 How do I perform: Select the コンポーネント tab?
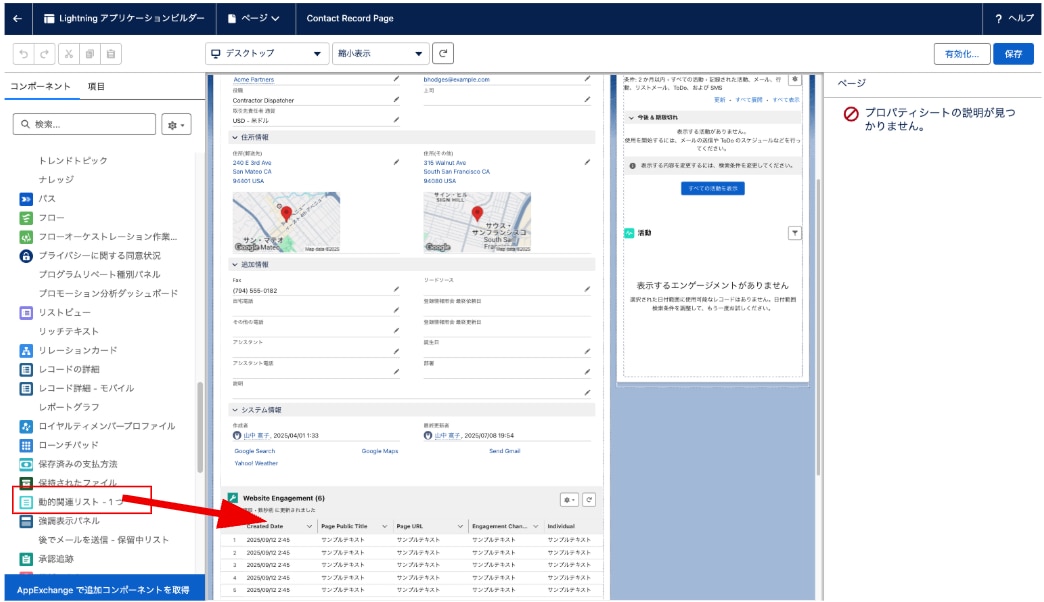point(40,87)
